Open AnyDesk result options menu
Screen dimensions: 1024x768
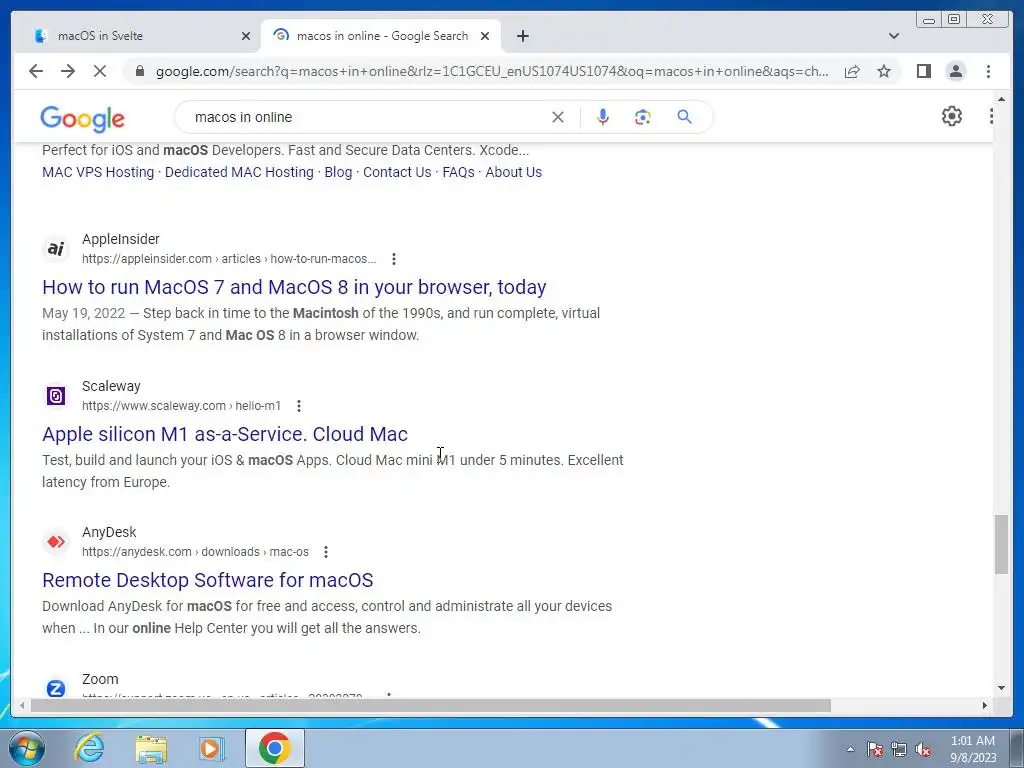tap(325, 552)
